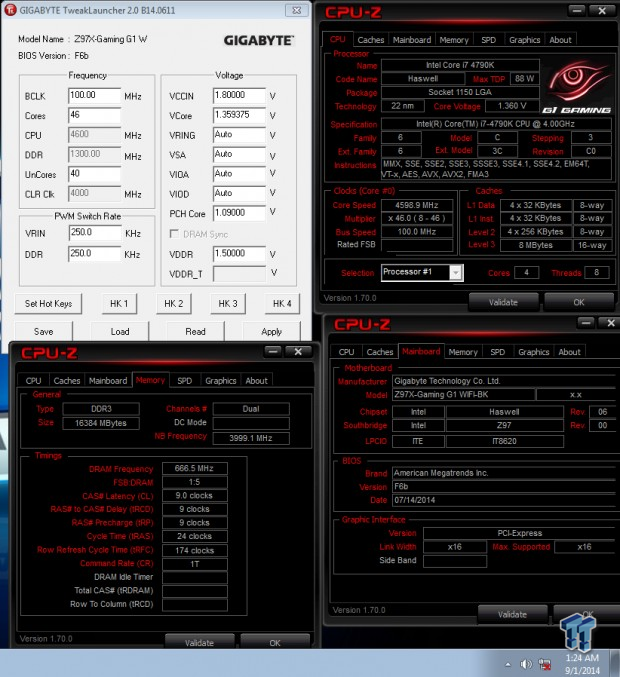The image size is (620, 677).
Task: Select CPU tab in the Memory window
Action: tap(33, 381)
